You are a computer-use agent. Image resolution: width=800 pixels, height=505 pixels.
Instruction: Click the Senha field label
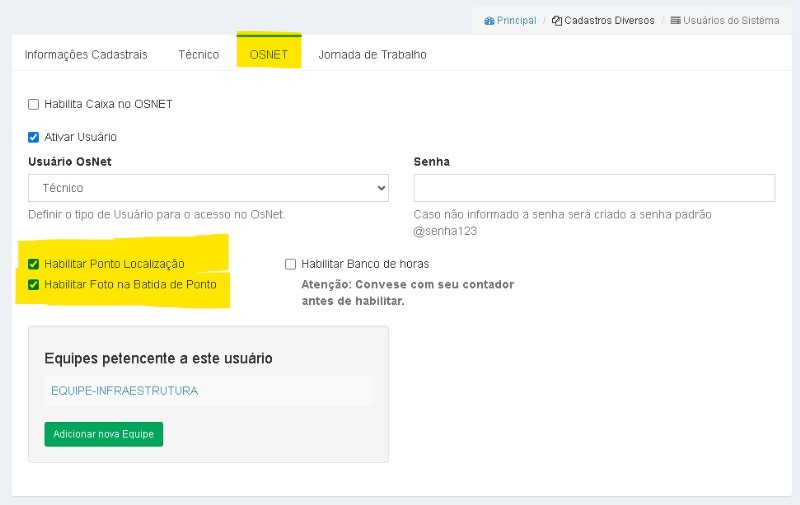pos(432,162)
